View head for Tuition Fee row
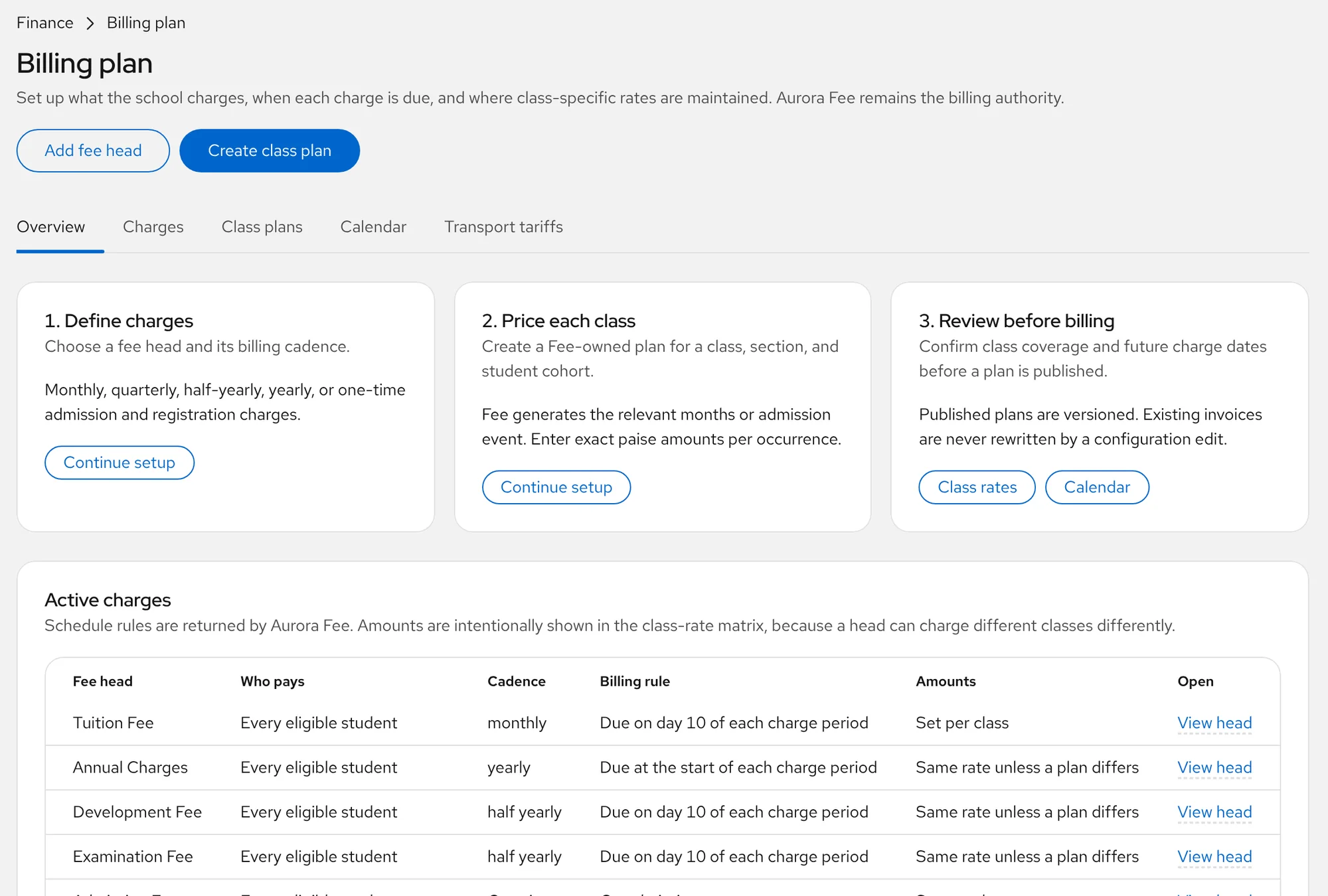Viewport: 1328px width, 896px height. 1214,723
